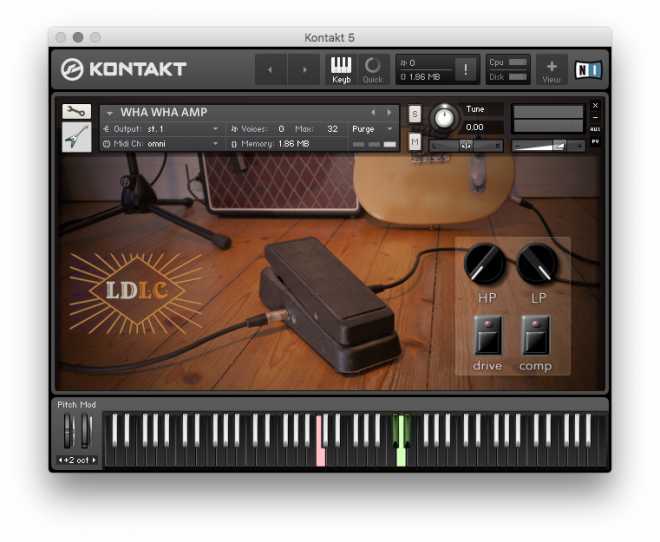Click the Voices count value 0
The width and height of the screenshot is (660, 542).
(281, 129)
